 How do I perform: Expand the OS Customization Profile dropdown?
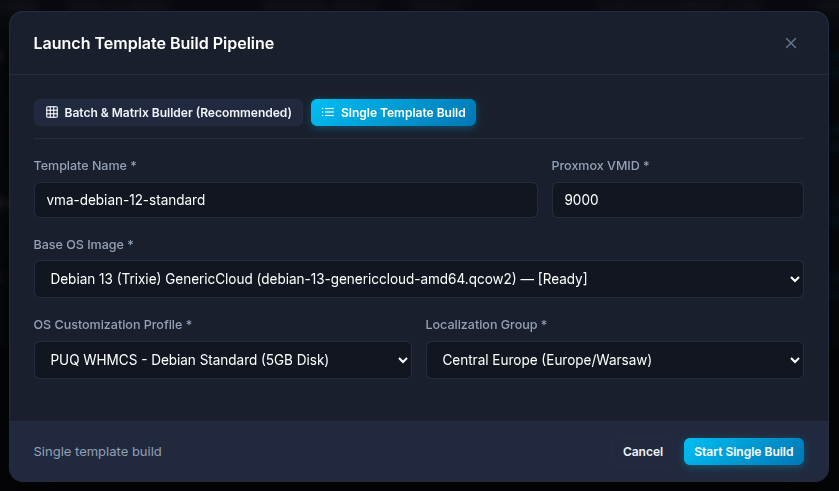[223, 360]
